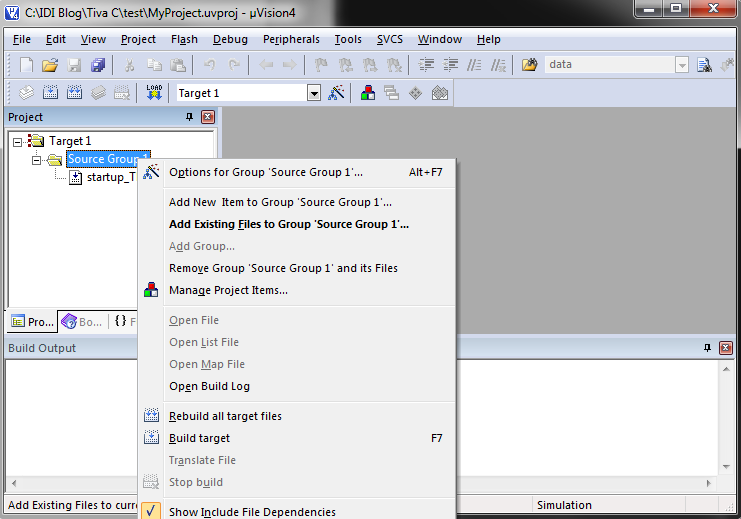Click the Save icon in toolbar
The image size is (741, 519).
pos(74,64)
